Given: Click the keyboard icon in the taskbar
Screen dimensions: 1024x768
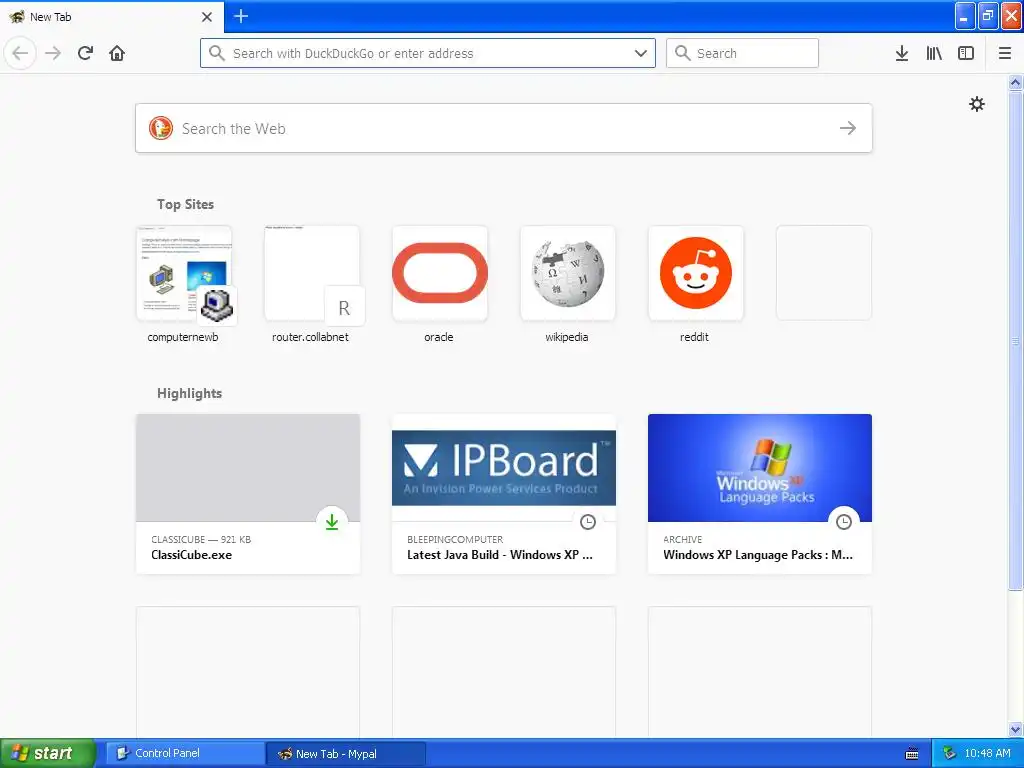Looking at the screenshot, I should pos(912,754).
